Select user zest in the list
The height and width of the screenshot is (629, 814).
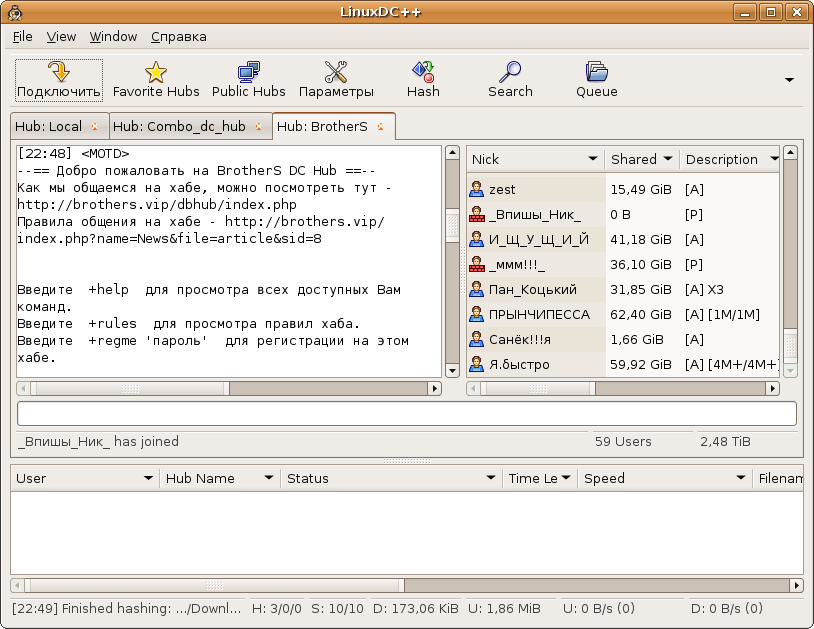(x=502, y=189)
